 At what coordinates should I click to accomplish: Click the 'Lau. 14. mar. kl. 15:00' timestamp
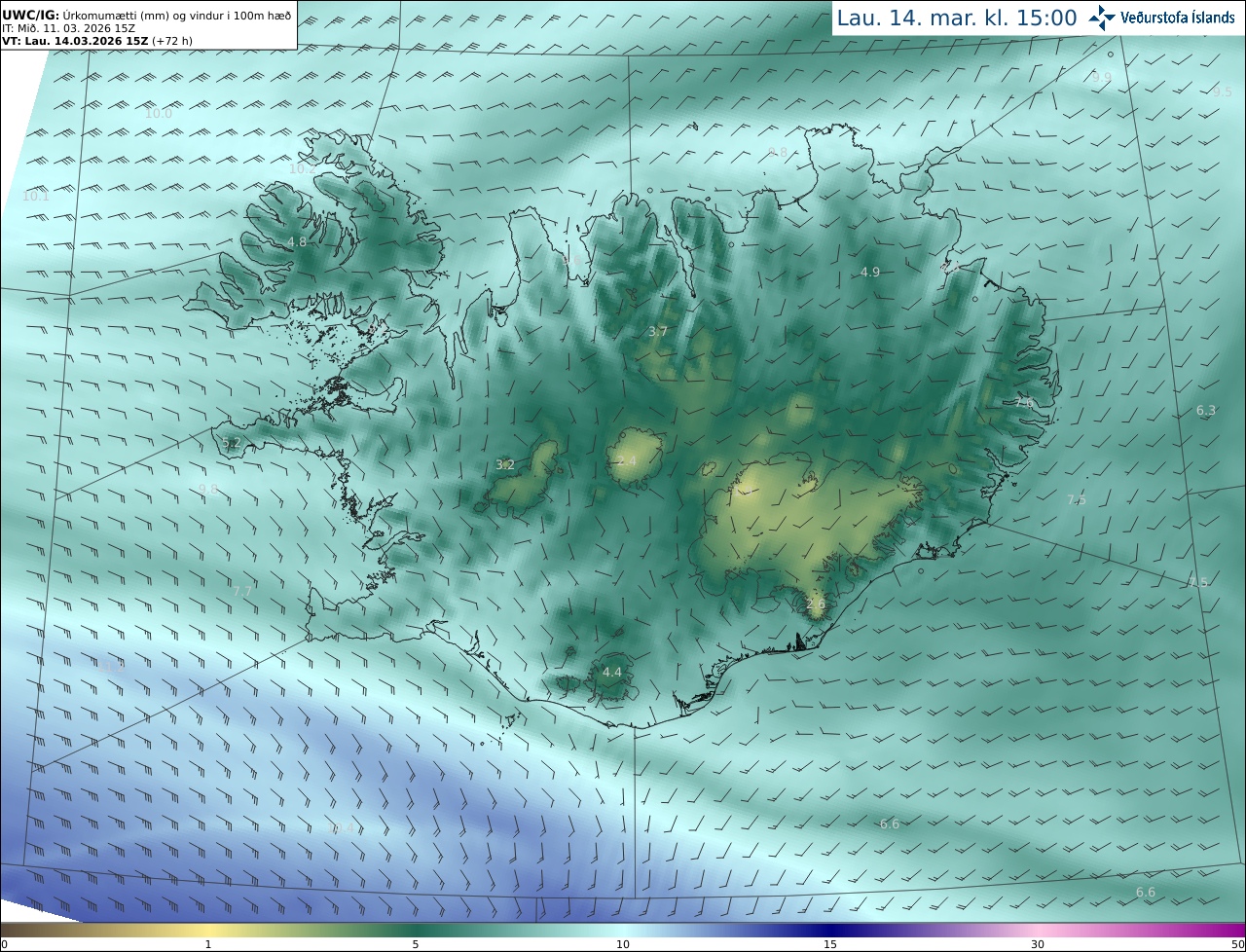tap(957, 18)
